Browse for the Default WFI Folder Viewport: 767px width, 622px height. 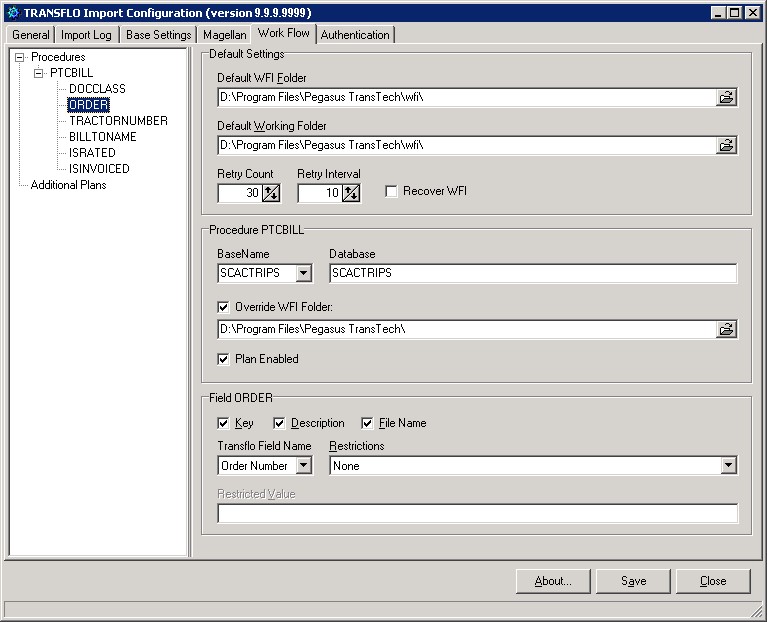coord(726,97)
